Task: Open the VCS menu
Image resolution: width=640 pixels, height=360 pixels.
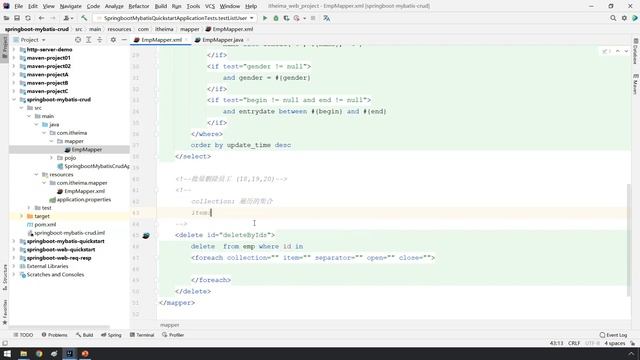Action: click(x=210, y=6)
